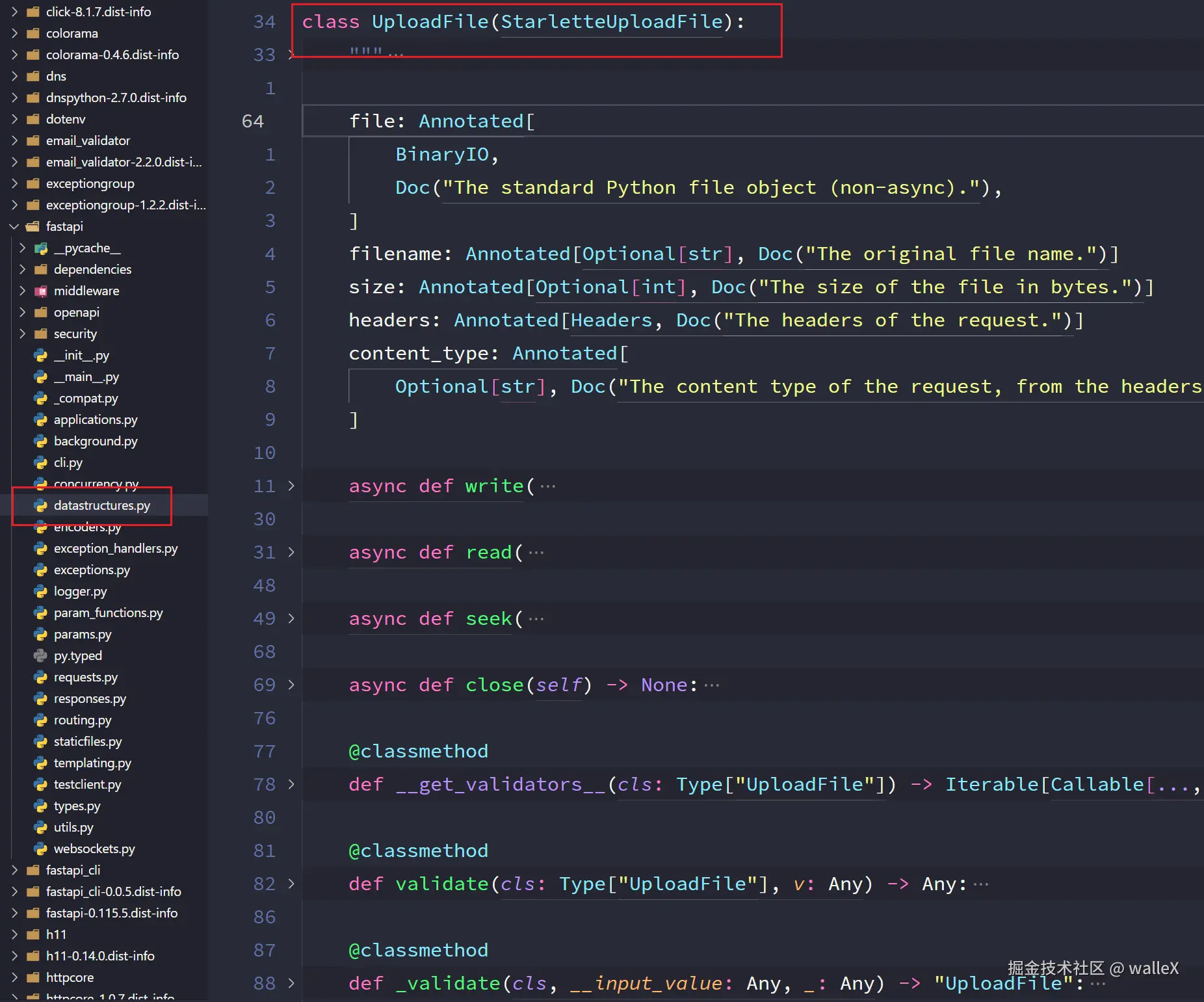Click the py.typed file icon

click(41, 655)
